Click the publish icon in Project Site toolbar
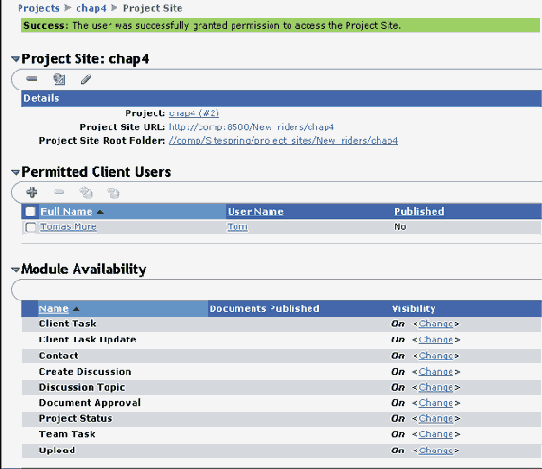The image size is (542, 469). (59, 79)
